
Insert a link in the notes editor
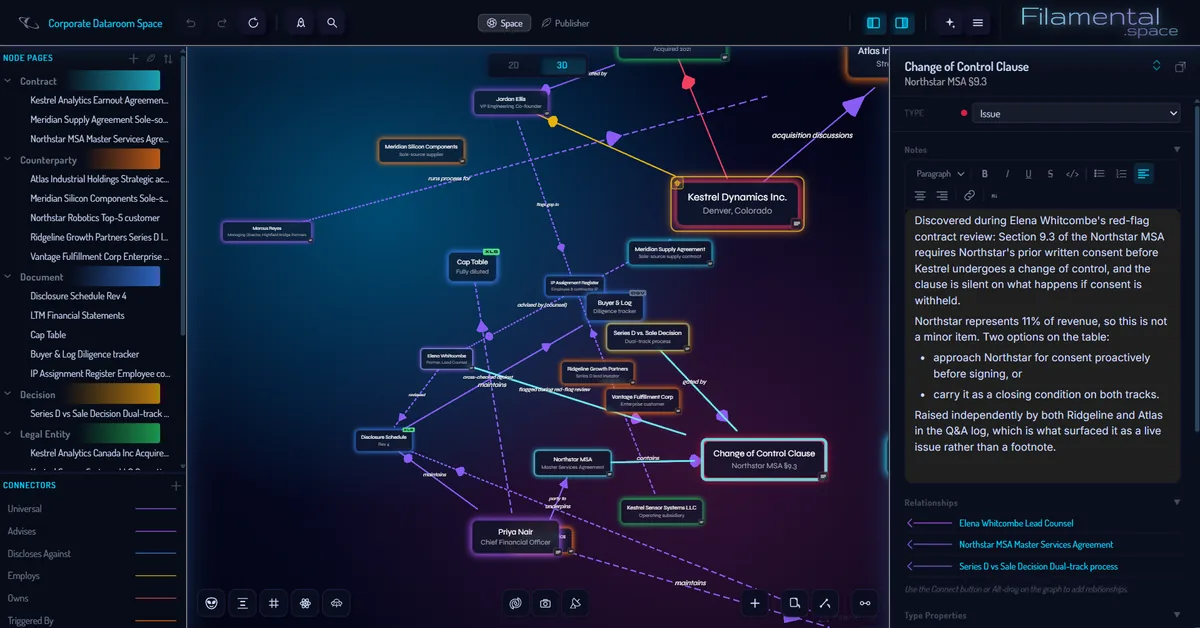[969, 196]
